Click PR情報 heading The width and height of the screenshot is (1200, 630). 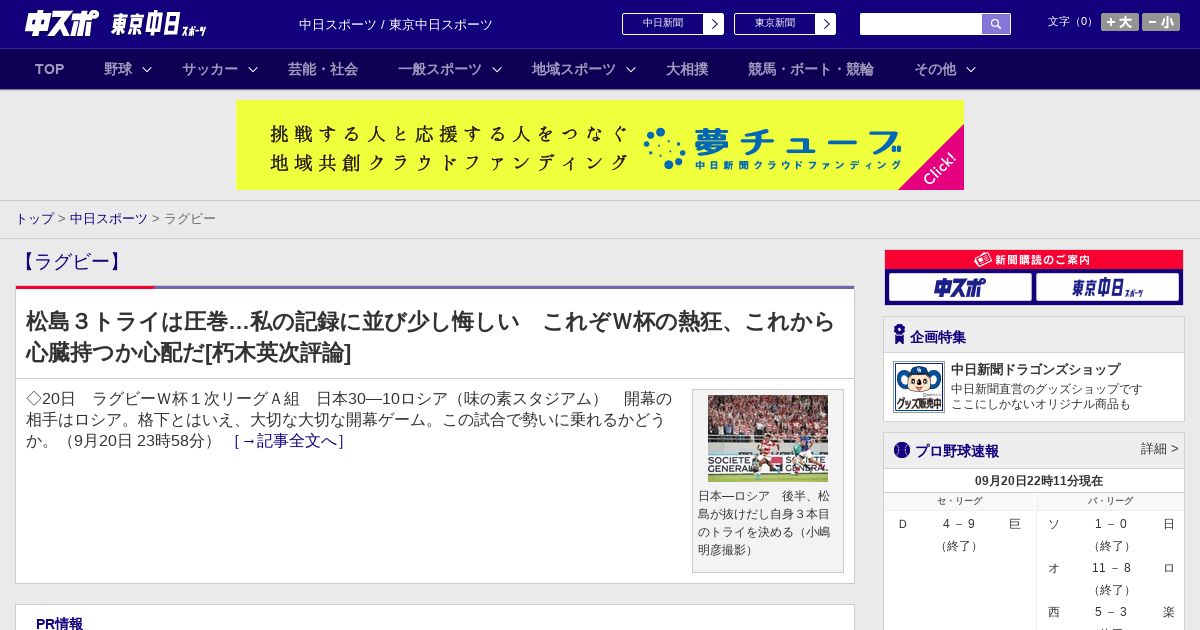click(x=59, y=624)
